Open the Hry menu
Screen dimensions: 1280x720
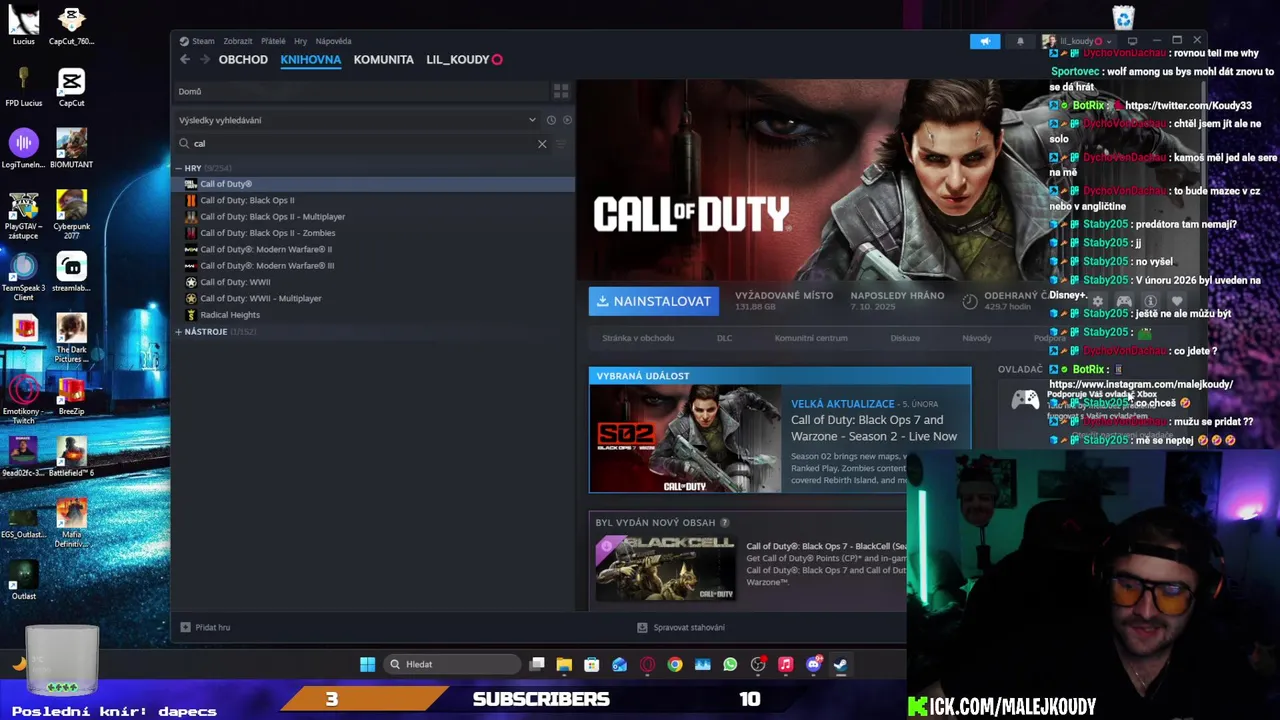[x=301, y=41]
